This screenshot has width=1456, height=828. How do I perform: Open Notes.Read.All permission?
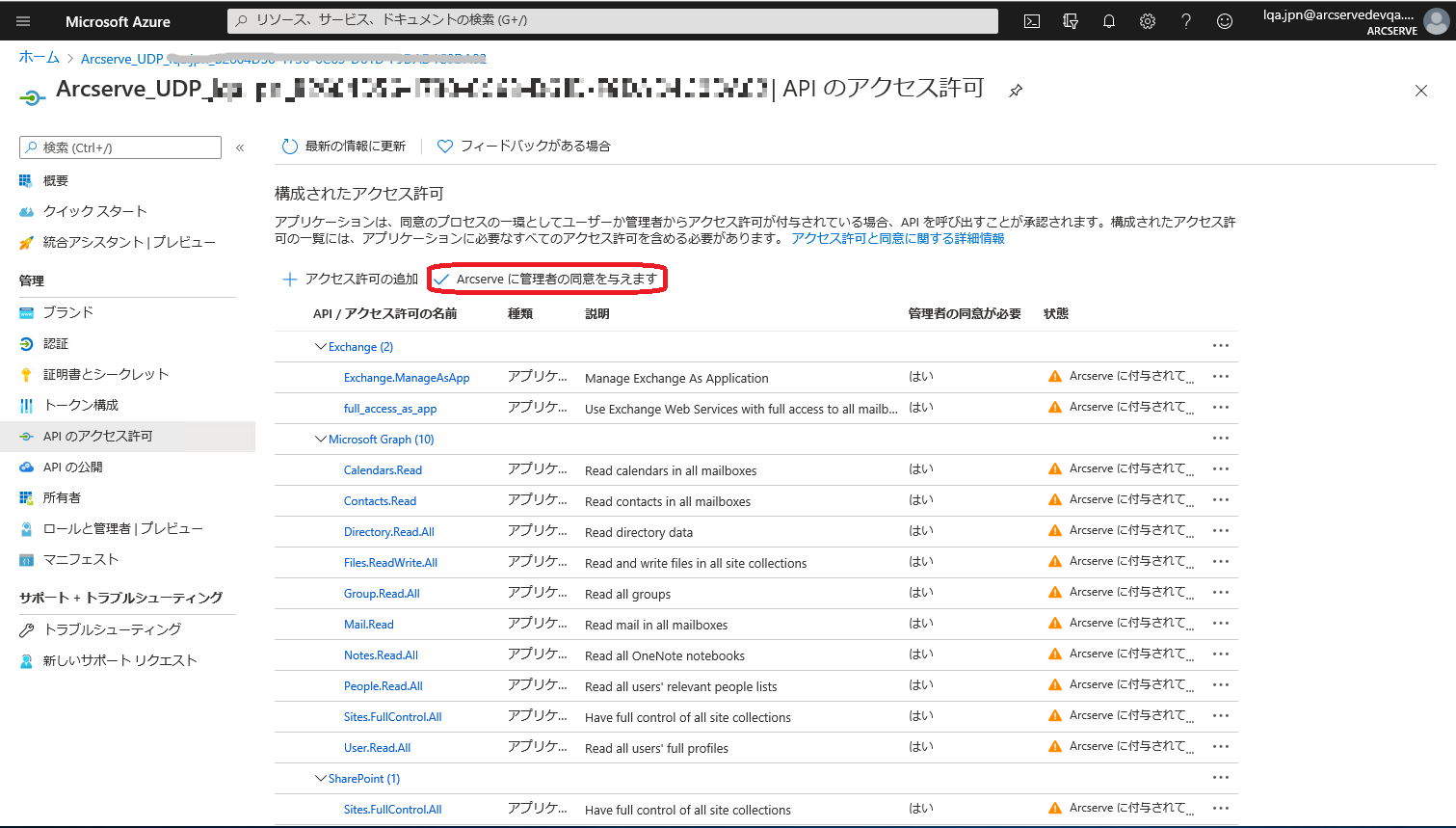(x=381, y=655)
